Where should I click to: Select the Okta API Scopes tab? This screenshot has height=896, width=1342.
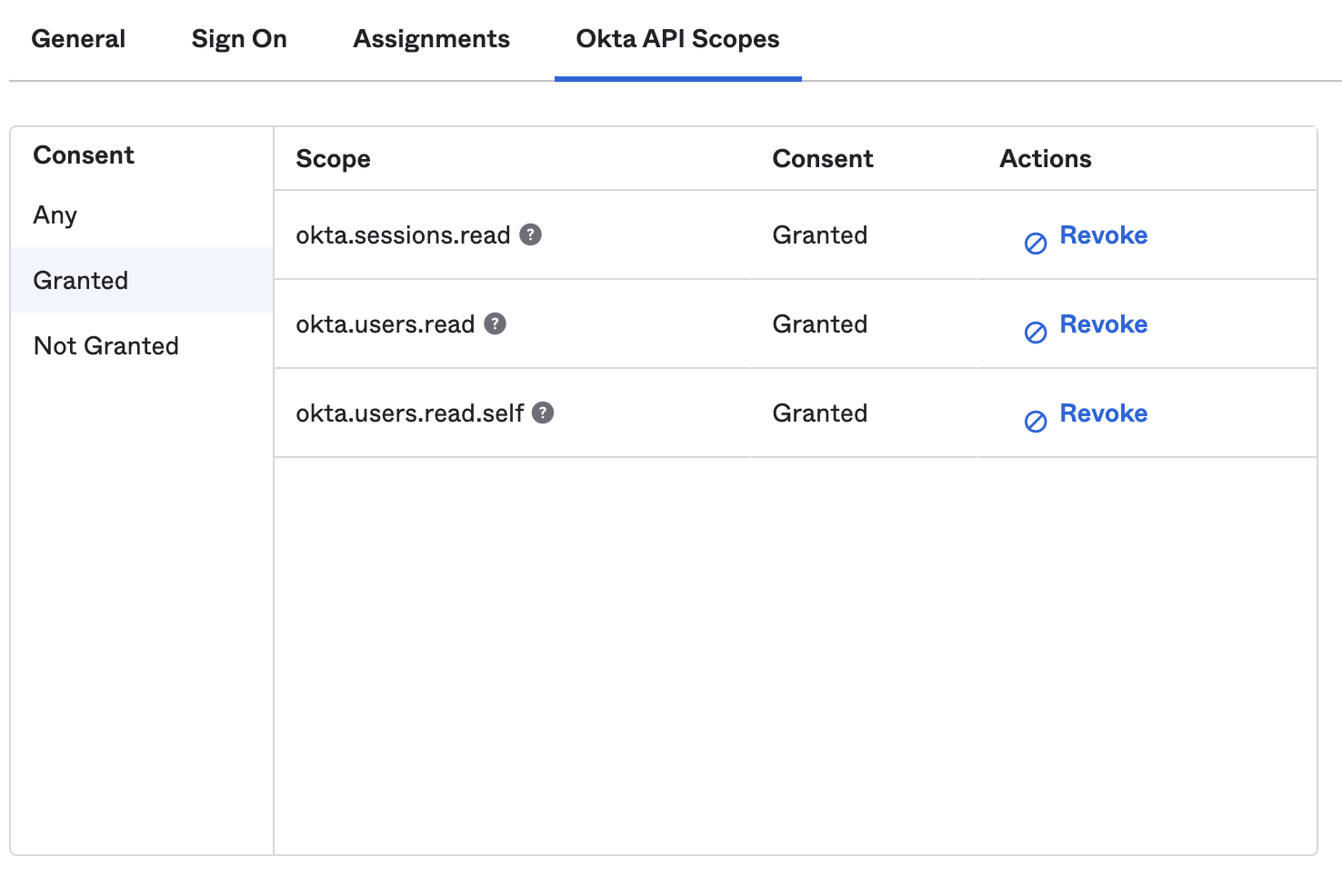[677, 39]
